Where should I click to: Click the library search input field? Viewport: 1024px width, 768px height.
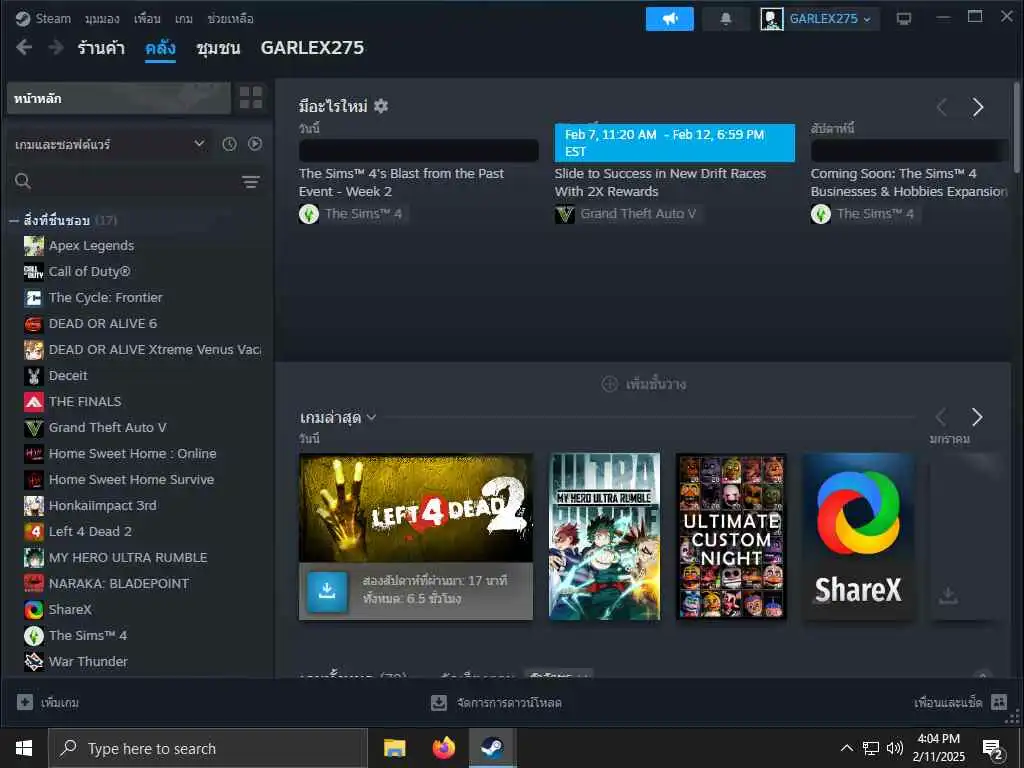coord(134,182)
